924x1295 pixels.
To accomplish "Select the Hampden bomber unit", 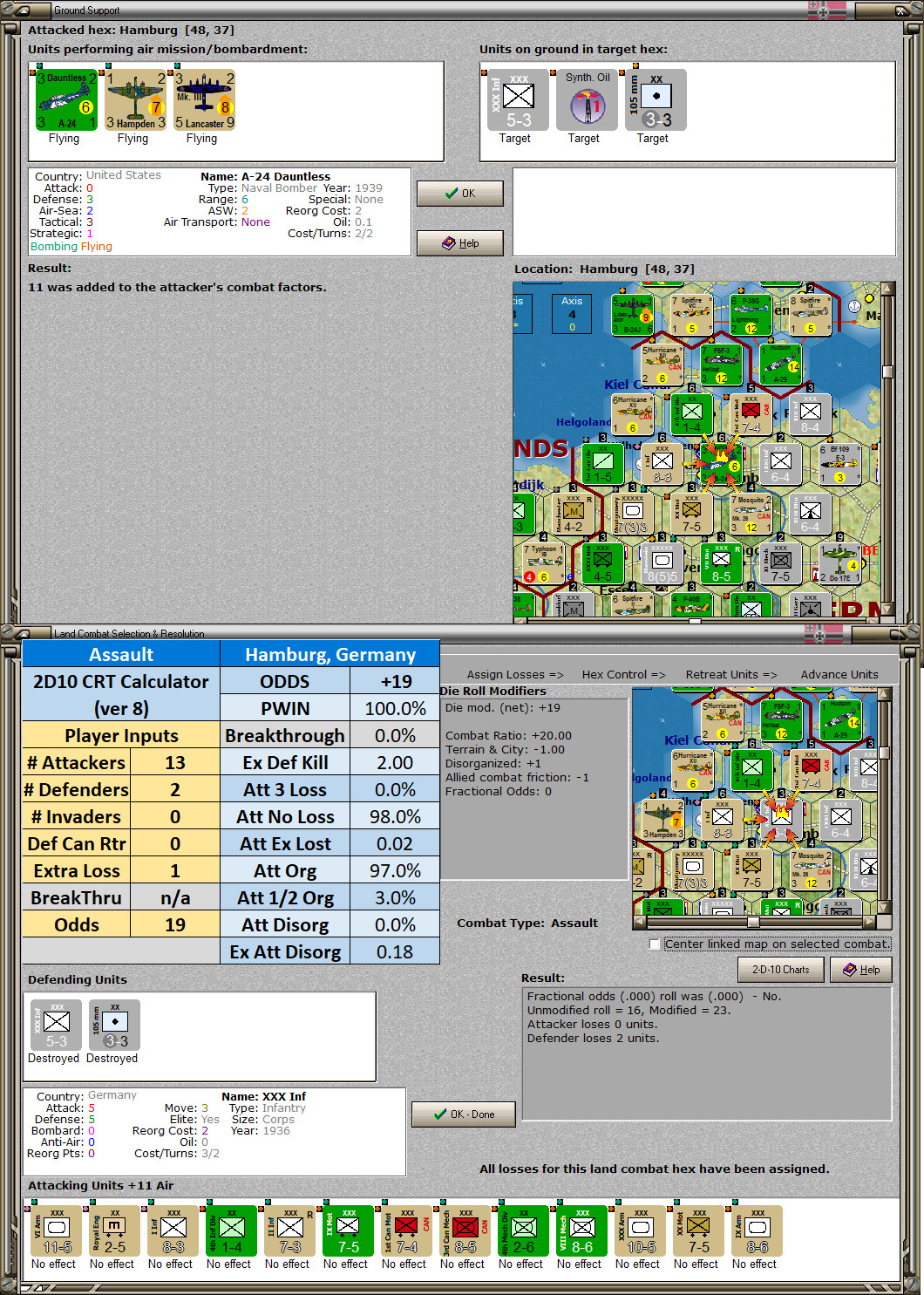I will click(x=135, y=100).
